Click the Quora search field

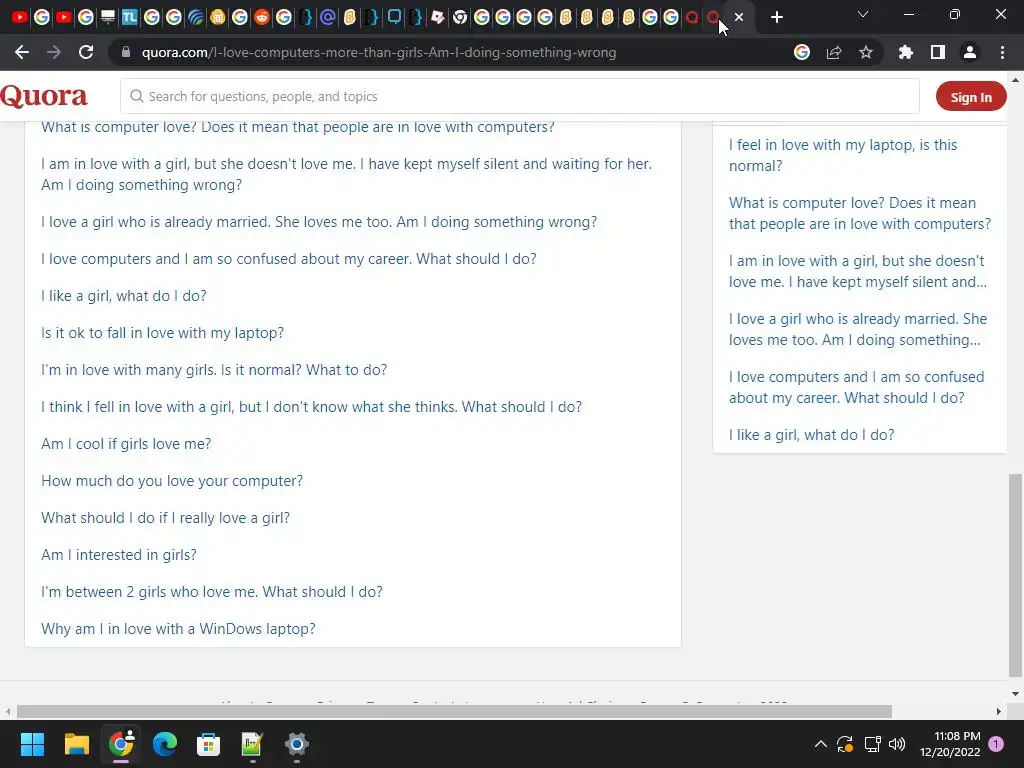pos(520,96)
